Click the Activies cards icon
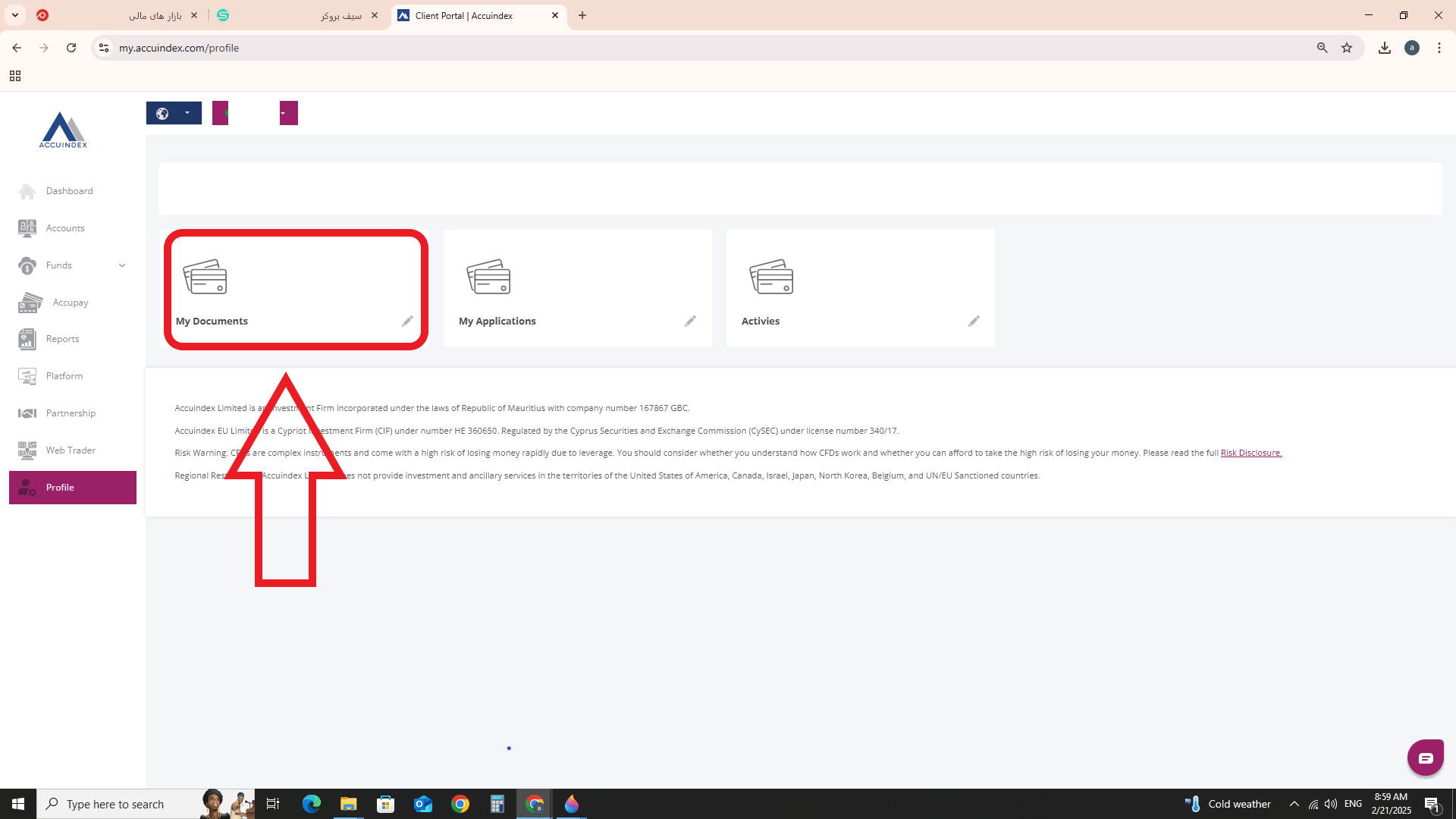The height and width of the screenshot is (819, 1456). [x=771, y=277]
